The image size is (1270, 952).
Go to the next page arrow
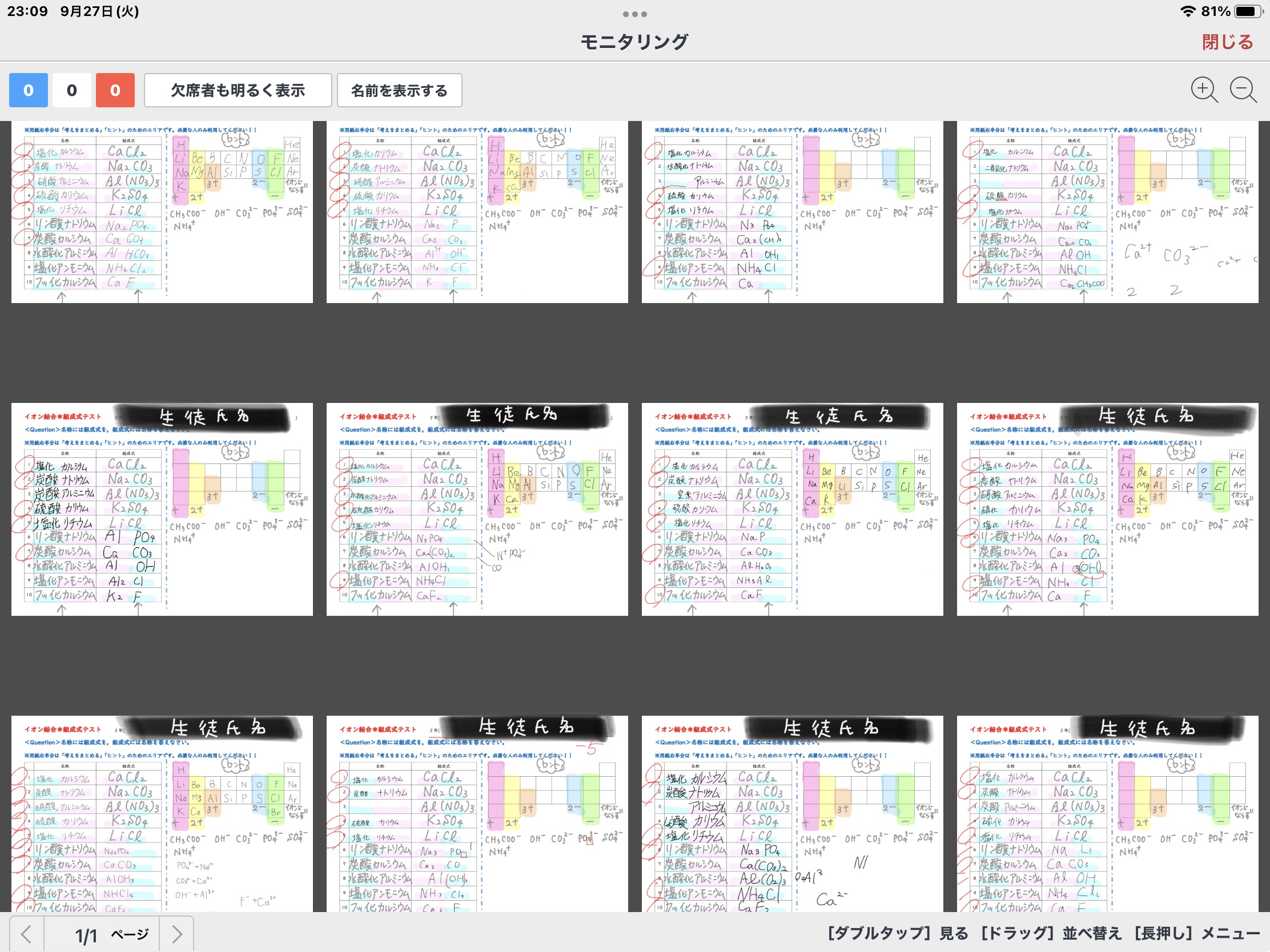tap(177, 934)
